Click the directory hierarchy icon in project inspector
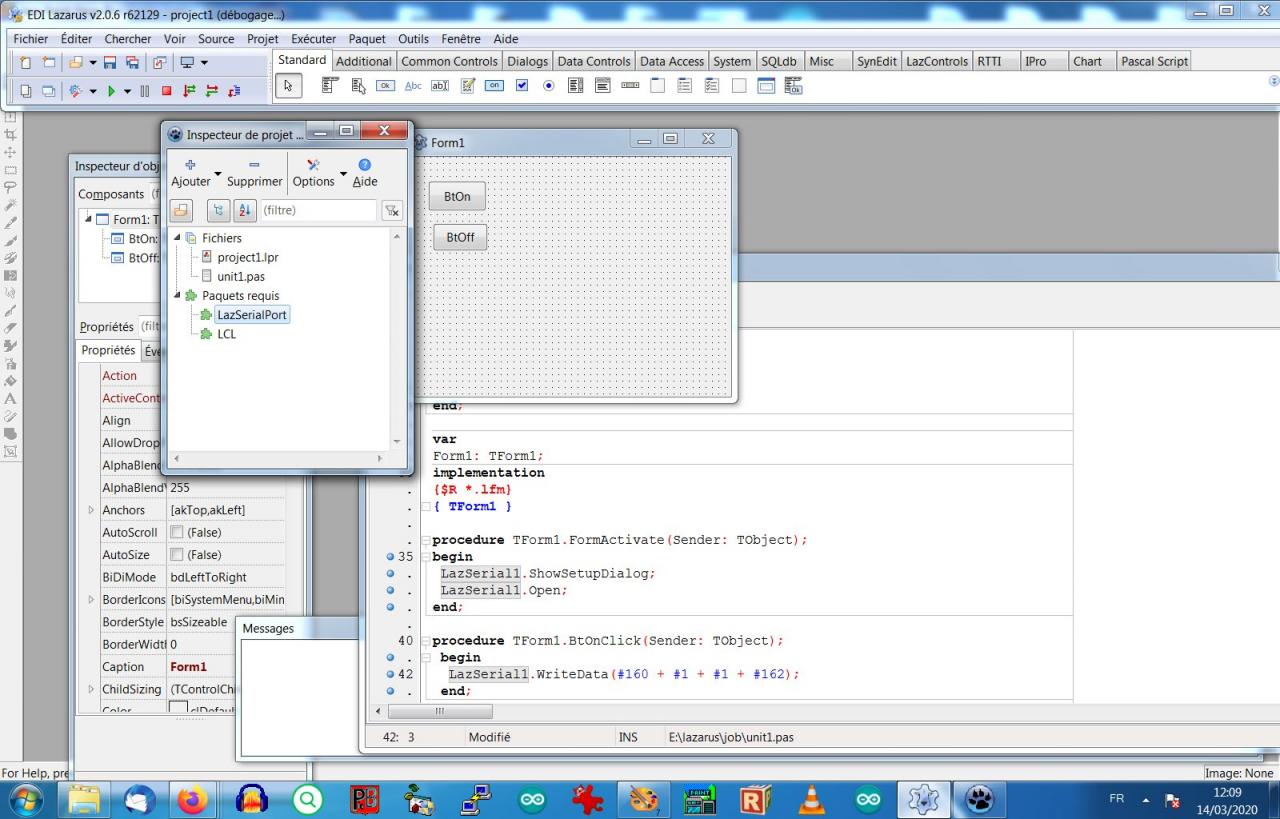 coord(218,210)
